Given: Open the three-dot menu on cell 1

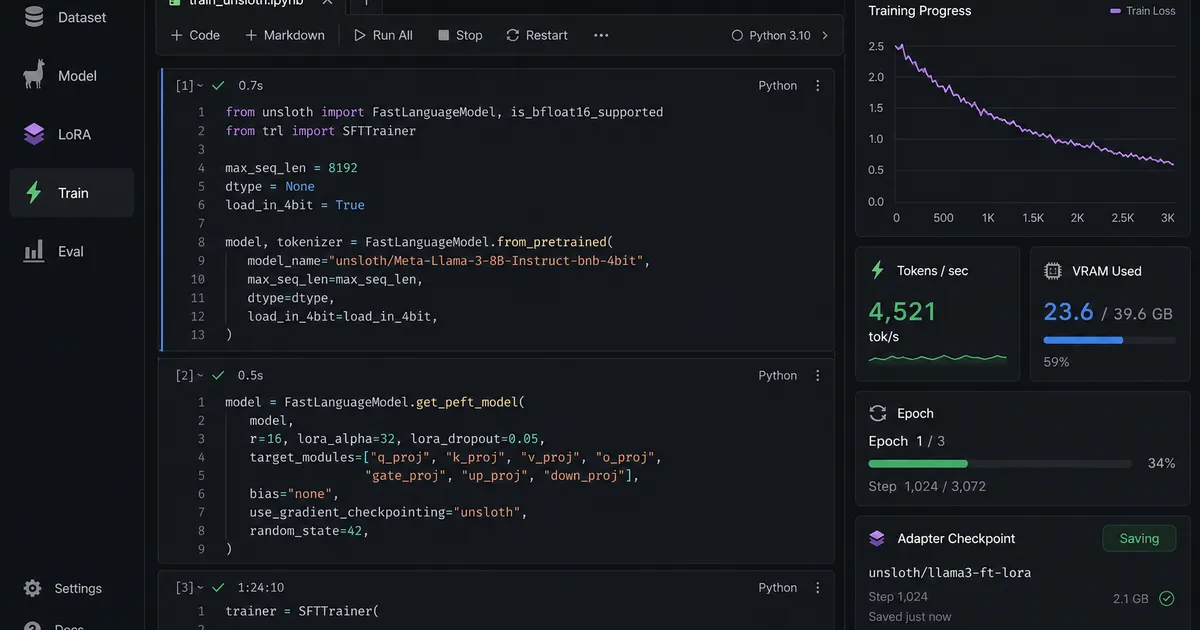Looking at the screenshot, I should pos(818,86).
